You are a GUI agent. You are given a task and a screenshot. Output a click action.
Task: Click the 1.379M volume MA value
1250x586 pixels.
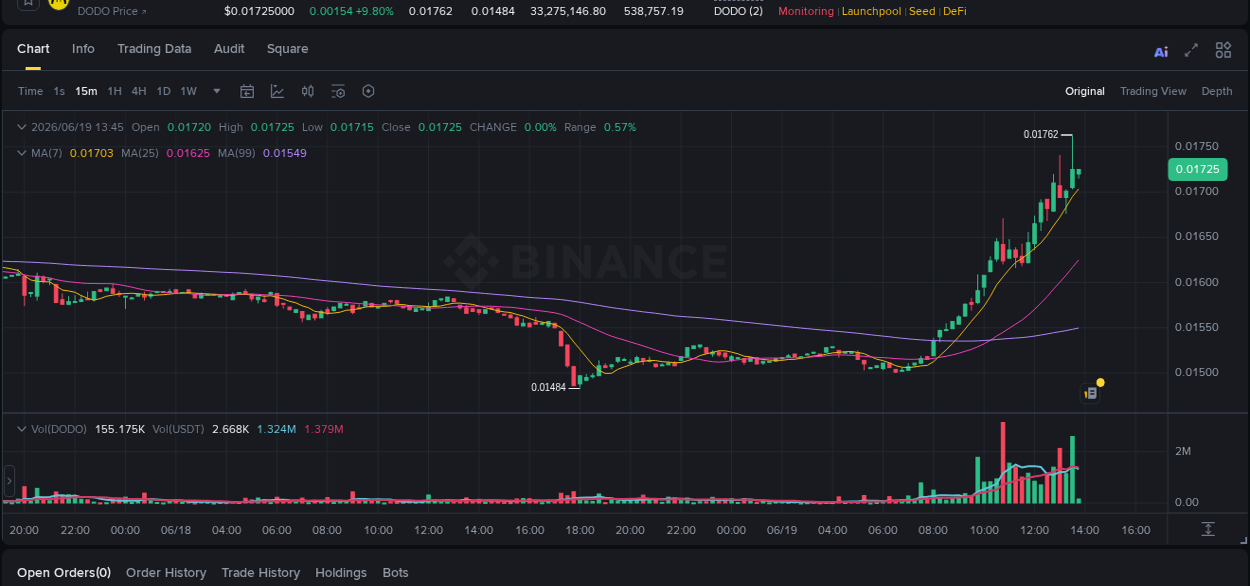(323, 429)
